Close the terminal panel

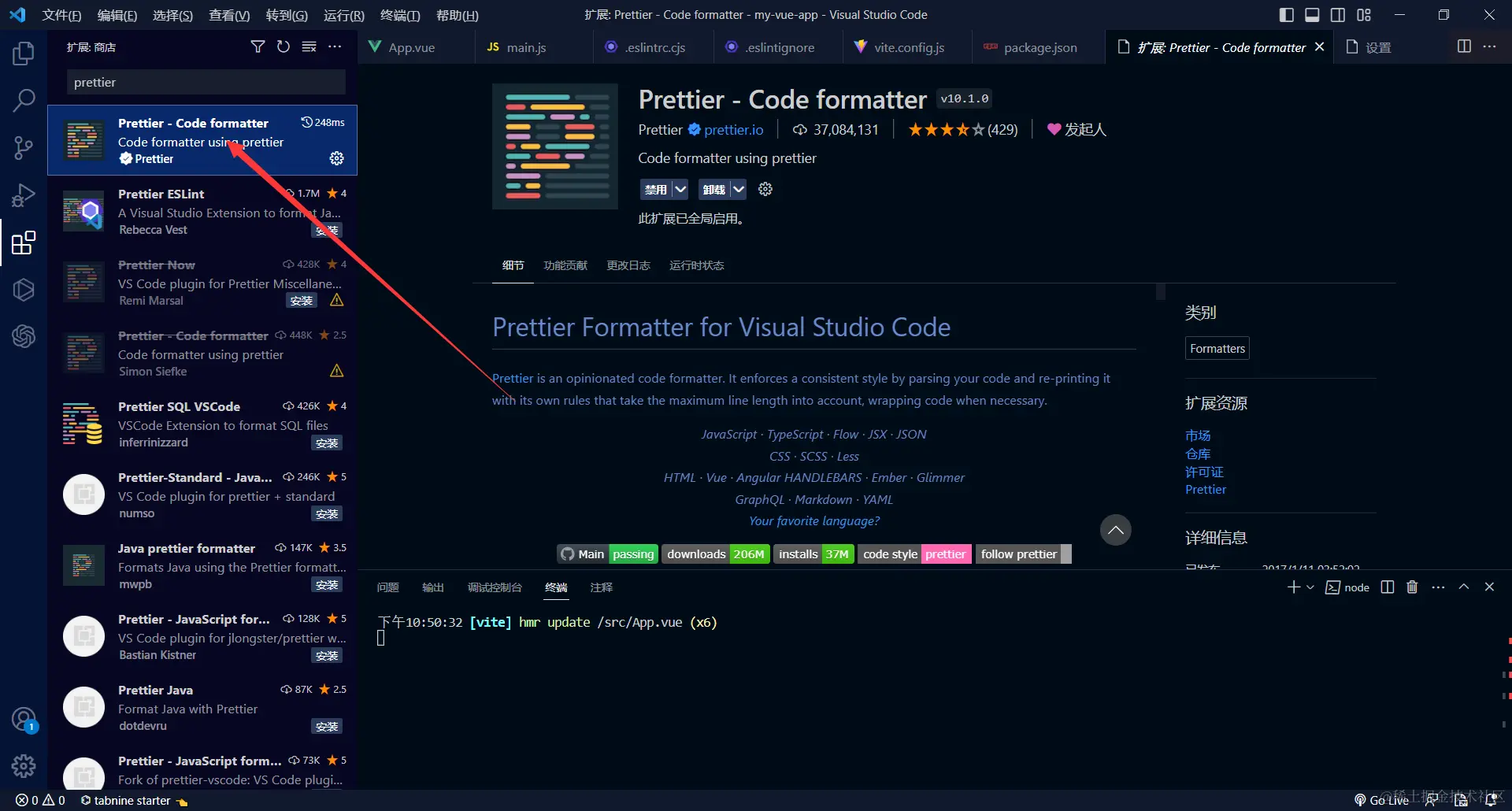pyautogui.click(x=1489, y=587)
